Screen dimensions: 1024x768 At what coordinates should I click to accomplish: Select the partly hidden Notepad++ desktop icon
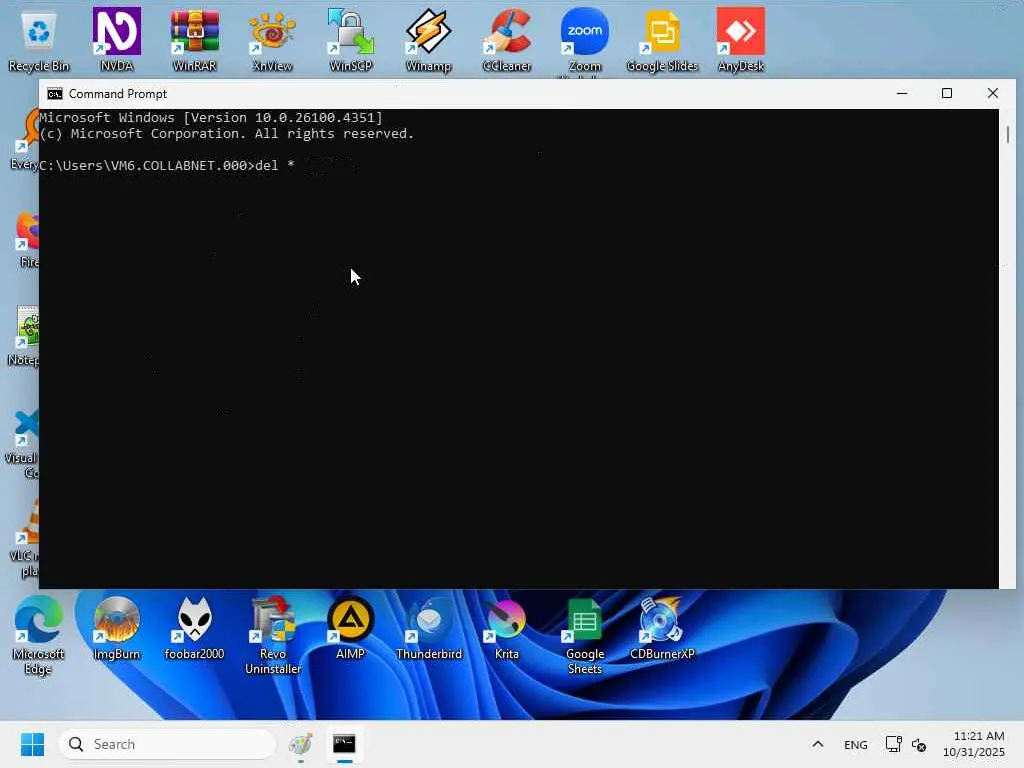24,336
